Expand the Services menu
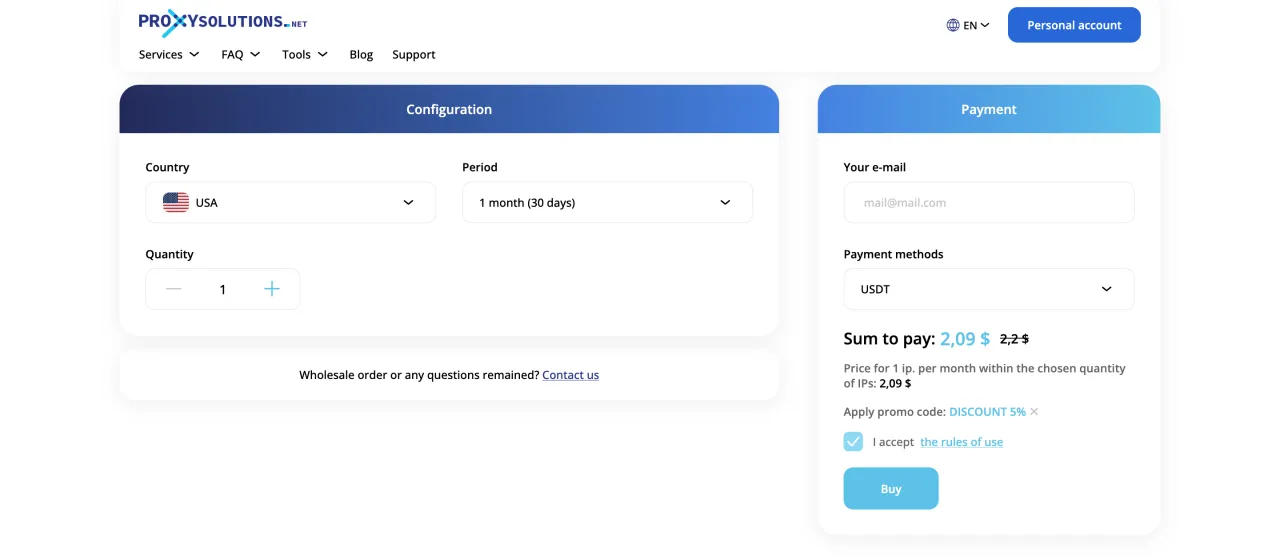This screenshot has width=1280, height=557. pos(168,55)
